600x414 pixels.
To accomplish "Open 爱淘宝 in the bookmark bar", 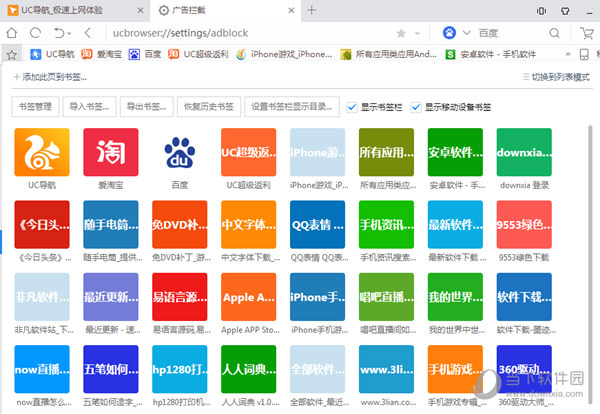I will (x=101, y=54).
